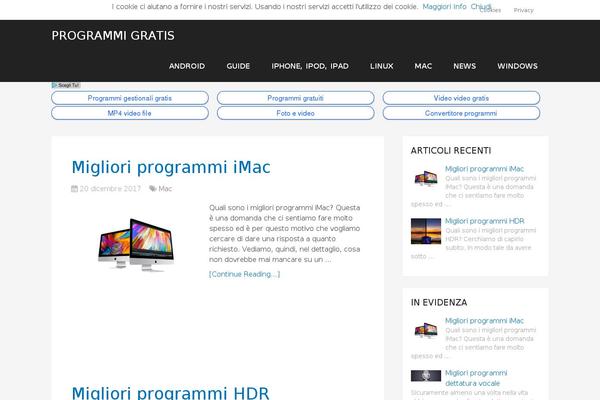Open the Mac category tag link
Viewport: 600px width, 400px height.
click(165, 188)
